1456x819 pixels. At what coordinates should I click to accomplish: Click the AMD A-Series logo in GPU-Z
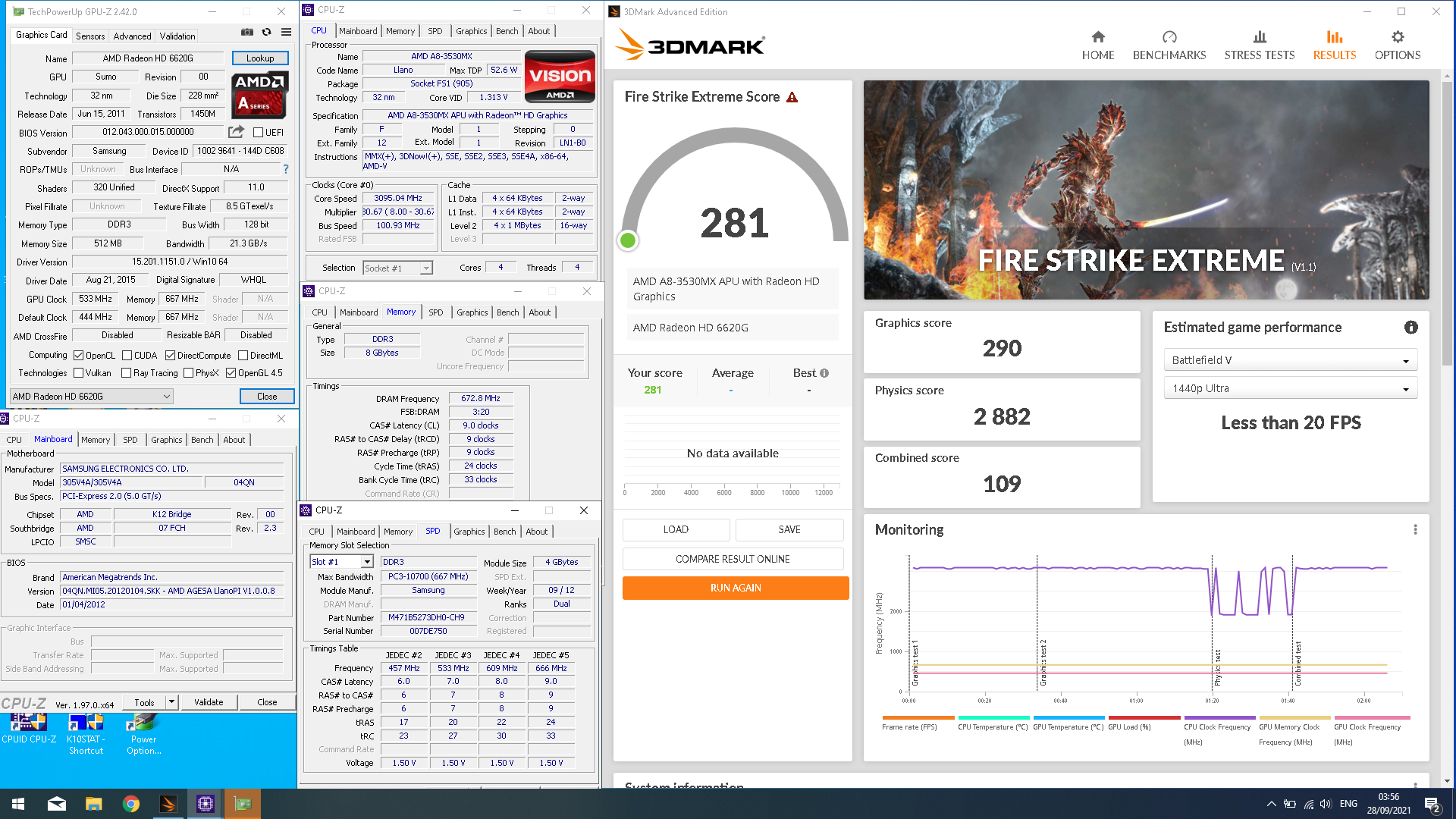coord(259,95)
